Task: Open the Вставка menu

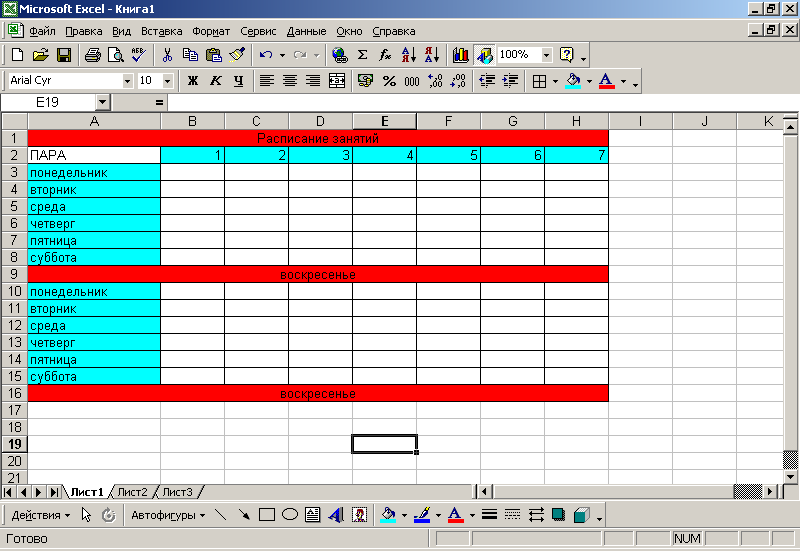Action: coord(162,31)
